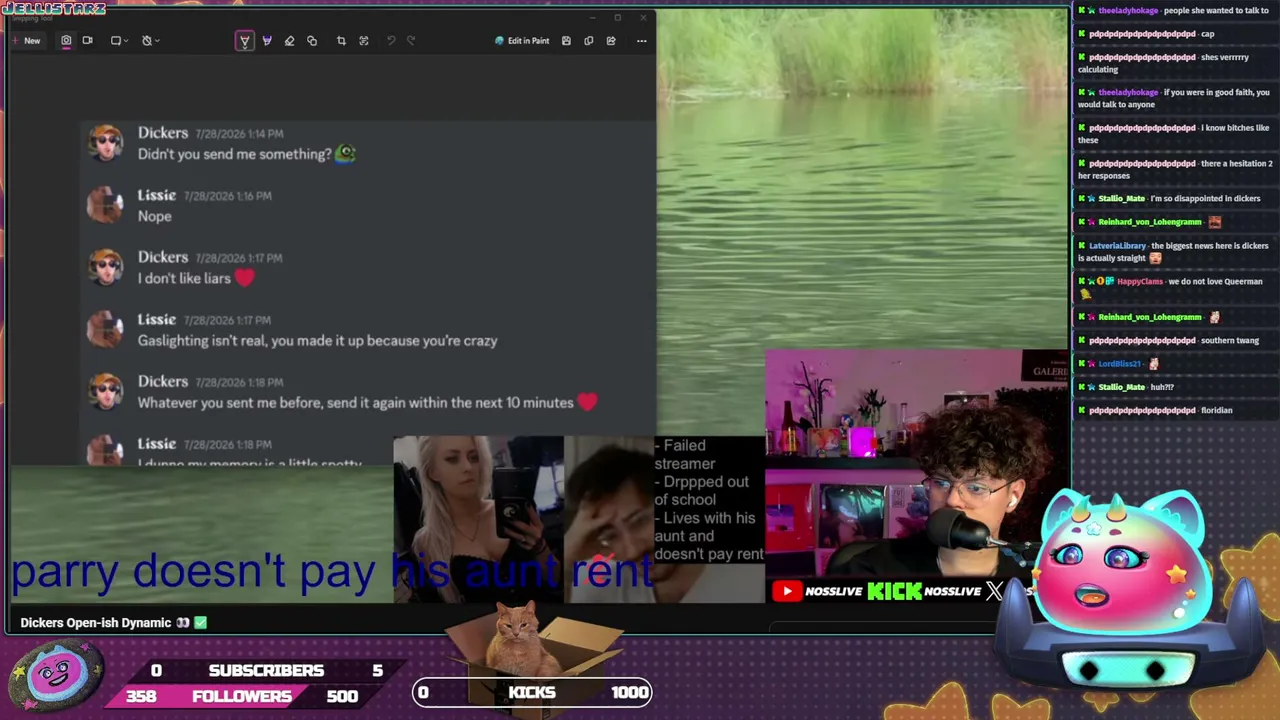1280x720 pixels.
Task: Click the blonde woman selfie meme image
Action: pos(478,519)
